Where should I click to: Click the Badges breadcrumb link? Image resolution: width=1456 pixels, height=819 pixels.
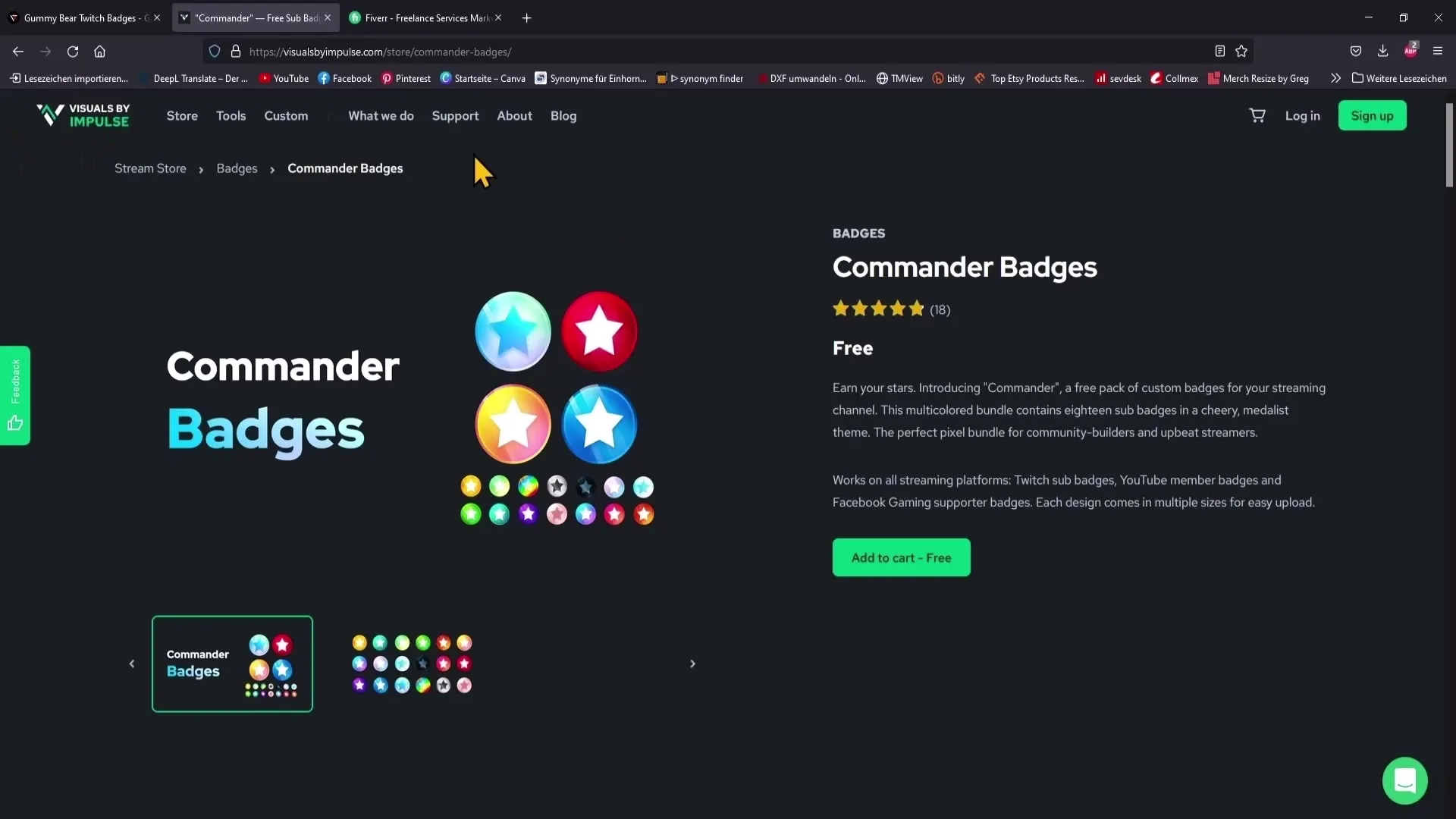[x=237, y=168]
